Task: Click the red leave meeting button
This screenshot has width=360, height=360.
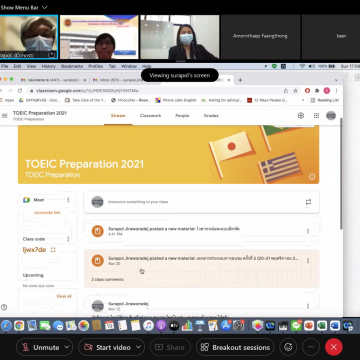Action: point(334,347)
